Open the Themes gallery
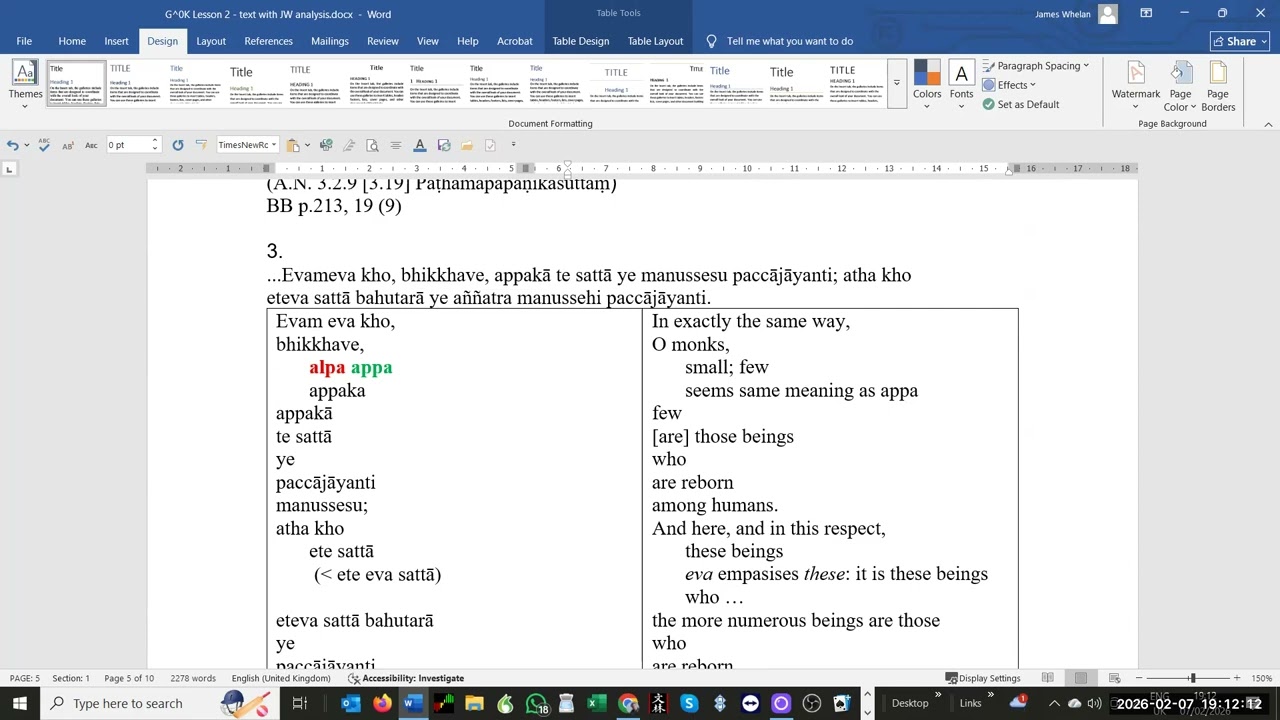Image resolution: width=1280 pixels, height=720 pixels. (25, 84)
